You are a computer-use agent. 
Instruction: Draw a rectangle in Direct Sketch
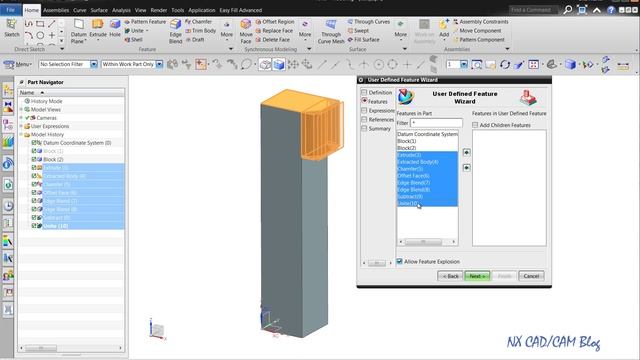tap(40, 24)
